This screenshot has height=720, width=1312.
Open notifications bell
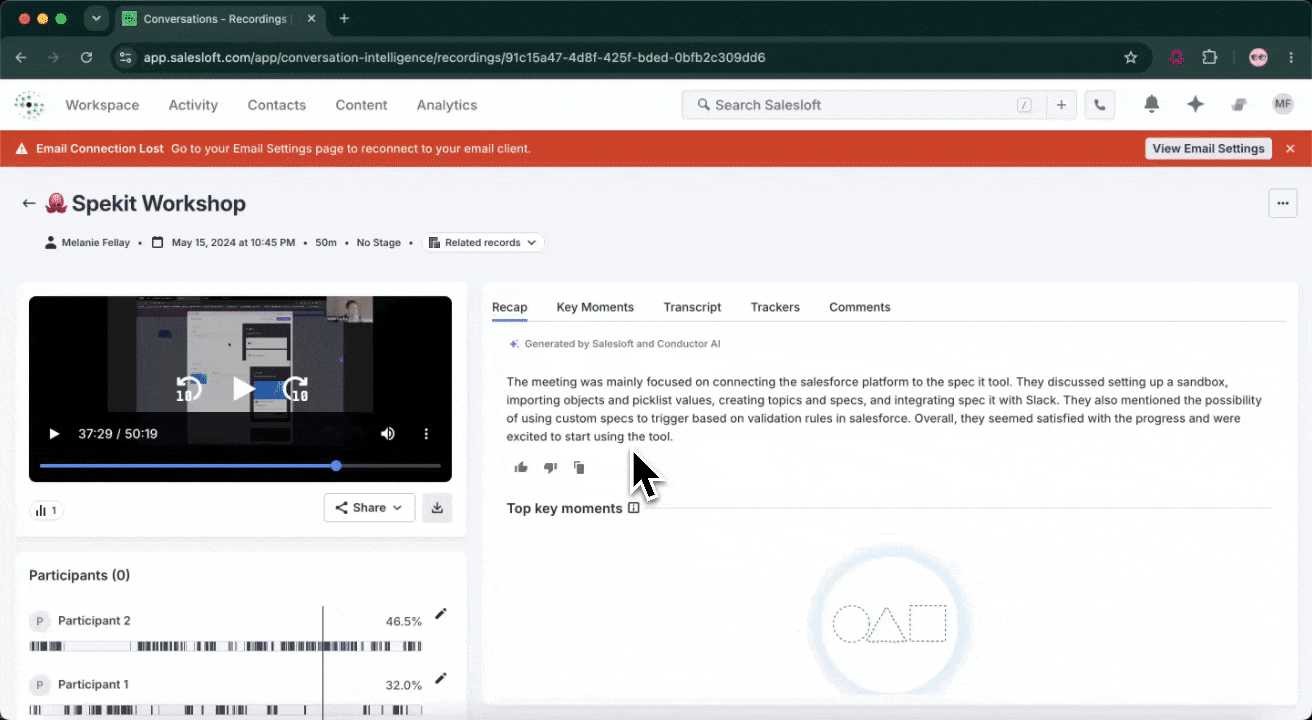coord(1152,104)
